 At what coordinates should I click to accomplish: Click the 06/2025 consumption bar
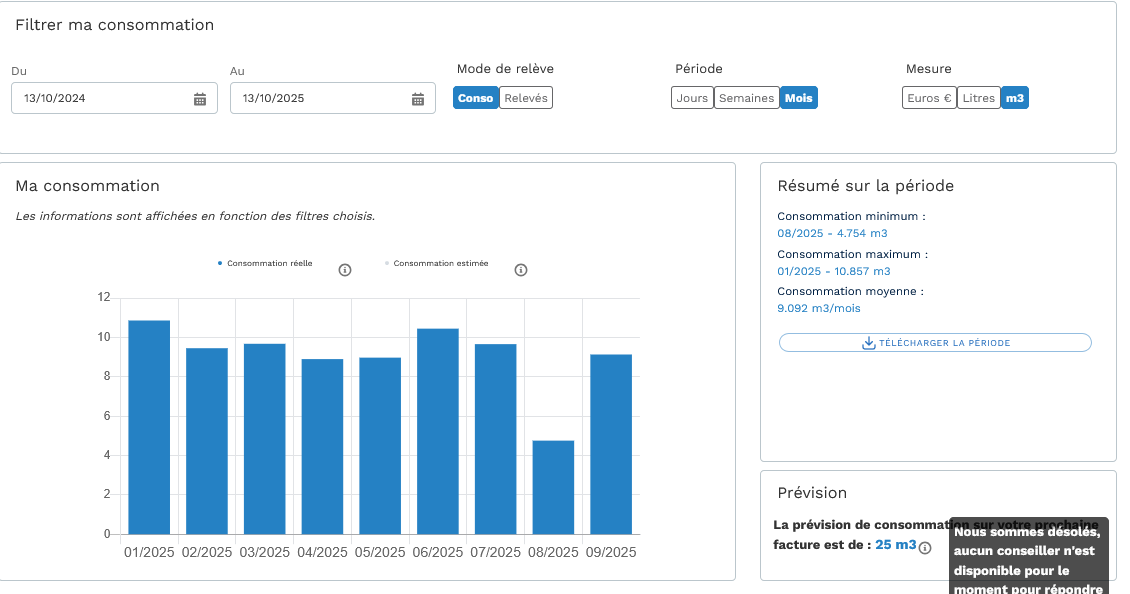pos(437,432)
